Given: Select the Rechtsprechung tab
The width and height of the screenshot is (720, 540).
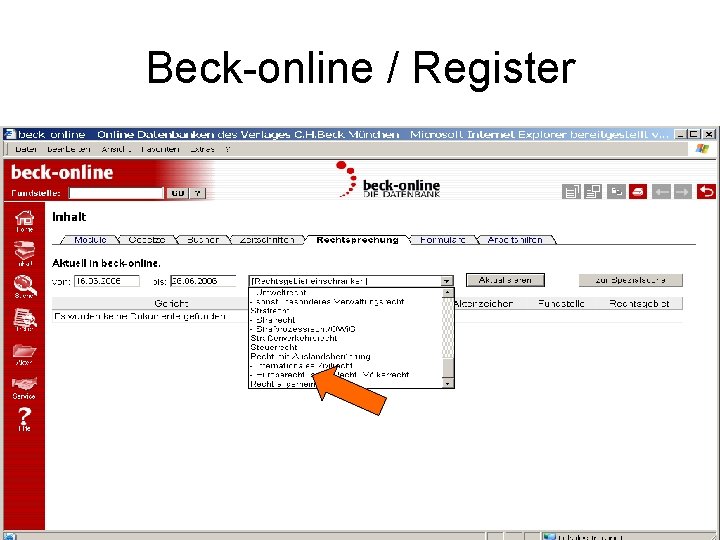Looking at the screenshot, I should pyautogui.click(x=357, y=240).
